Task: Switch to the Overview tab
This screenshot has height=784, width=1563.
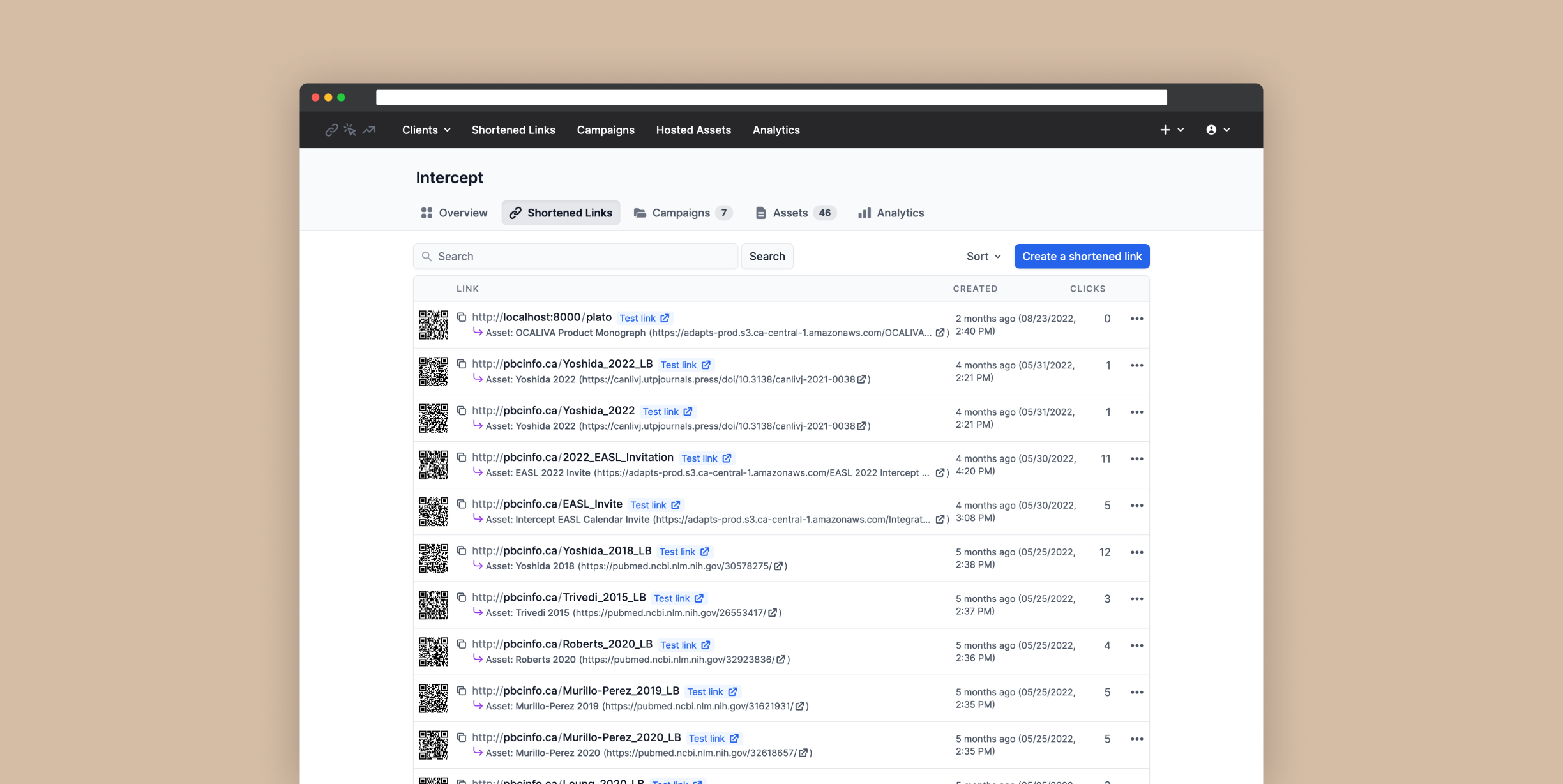Action: tap(454, 213)
